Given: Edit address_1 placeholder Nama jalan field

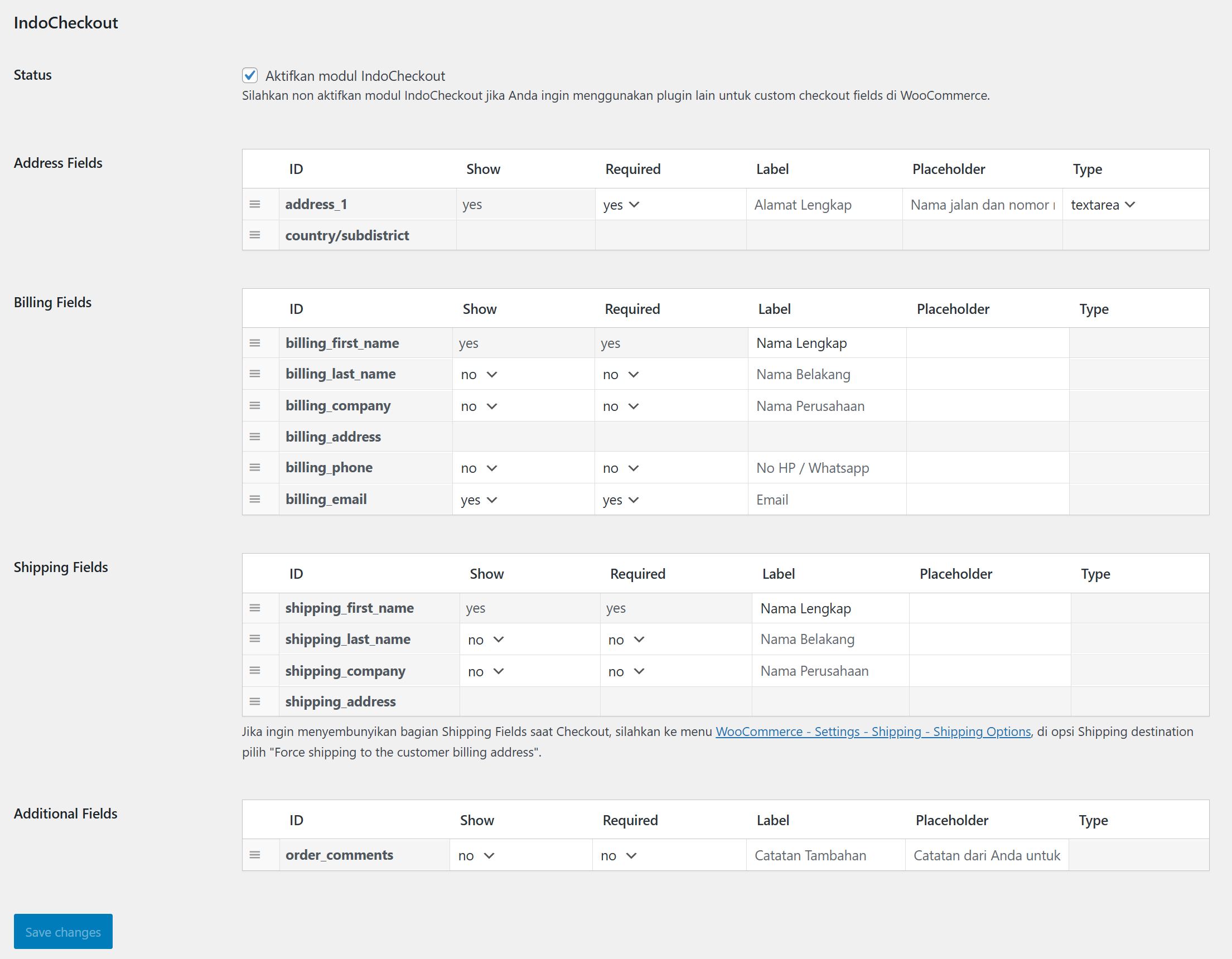Looking at the screenshot, I should (983, 205).
